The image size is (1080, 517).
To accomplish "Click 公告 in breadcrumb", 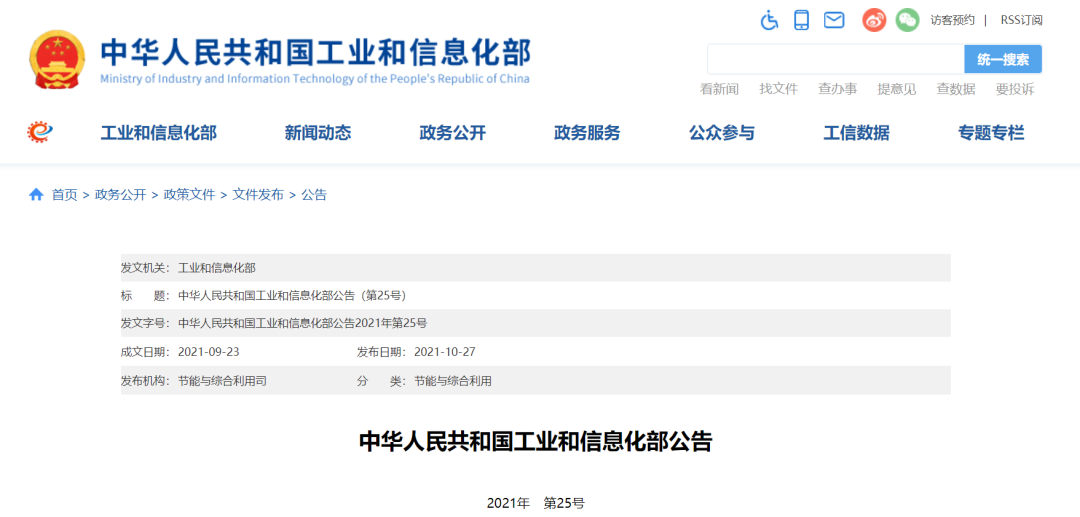I will [x=314, y=195].
